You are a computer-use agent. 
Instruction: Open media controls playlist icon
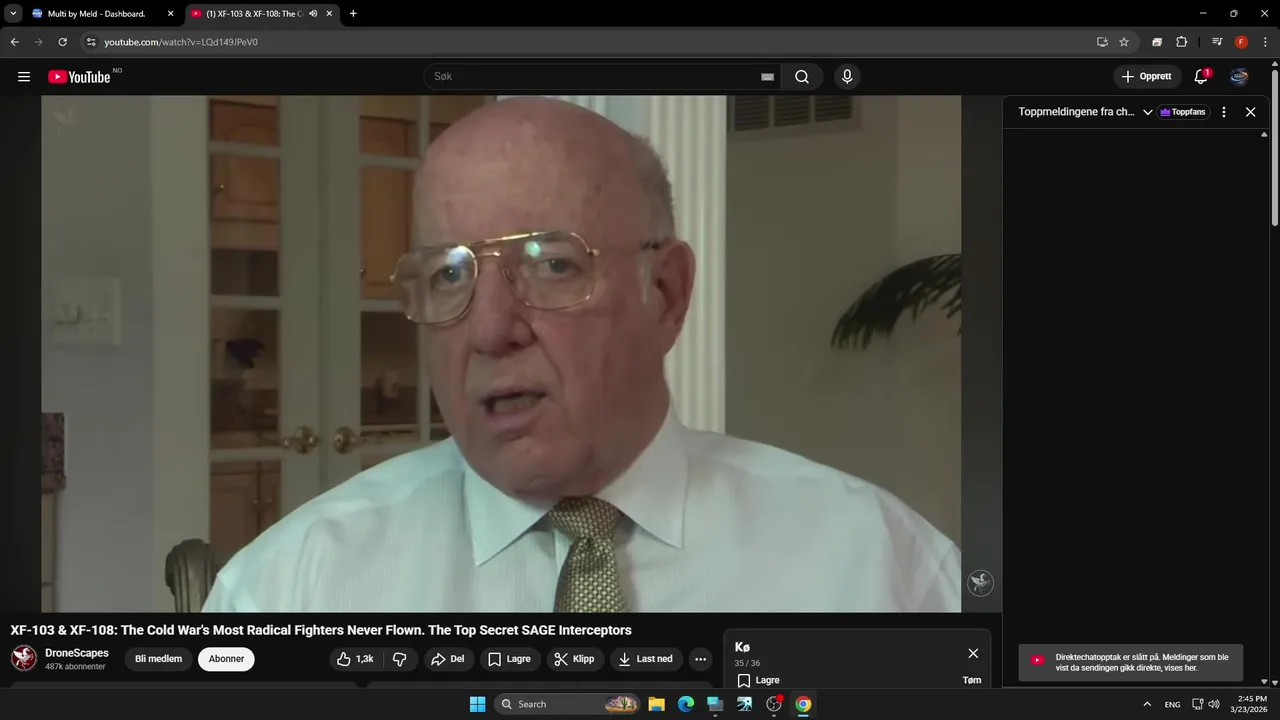1217,42
